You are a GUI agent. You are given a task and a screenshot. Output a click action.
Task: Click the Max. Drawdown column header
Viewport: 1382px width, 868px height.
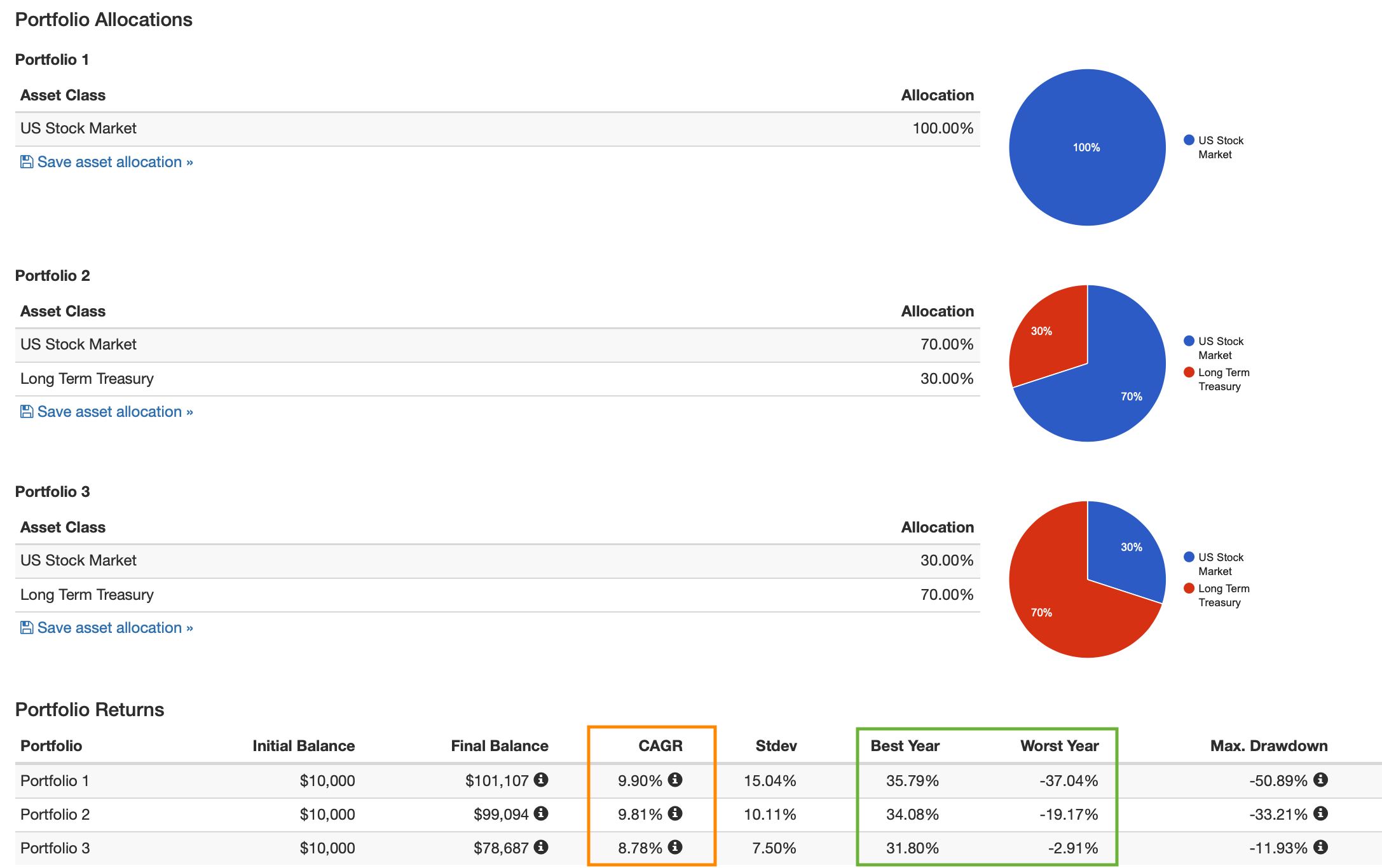(x=1268, y=746)
